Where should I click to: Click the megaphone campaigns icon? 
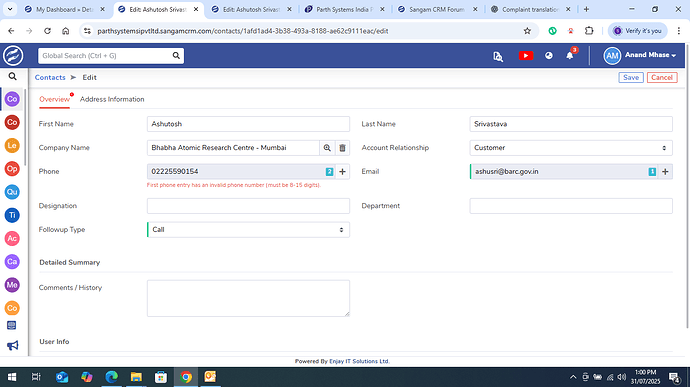(12, 346)
